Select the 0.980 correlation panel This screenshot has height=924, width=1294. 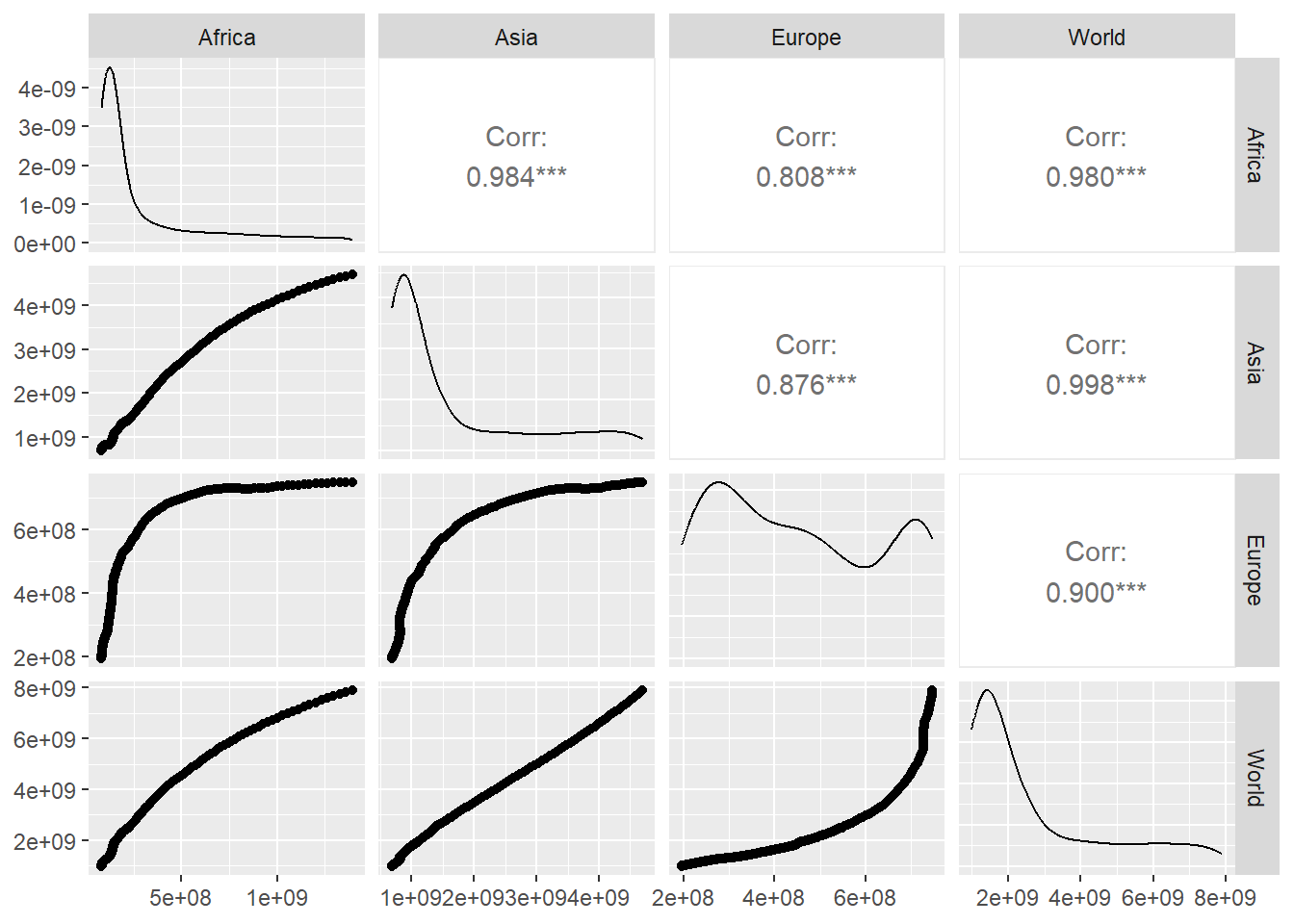1096,156
